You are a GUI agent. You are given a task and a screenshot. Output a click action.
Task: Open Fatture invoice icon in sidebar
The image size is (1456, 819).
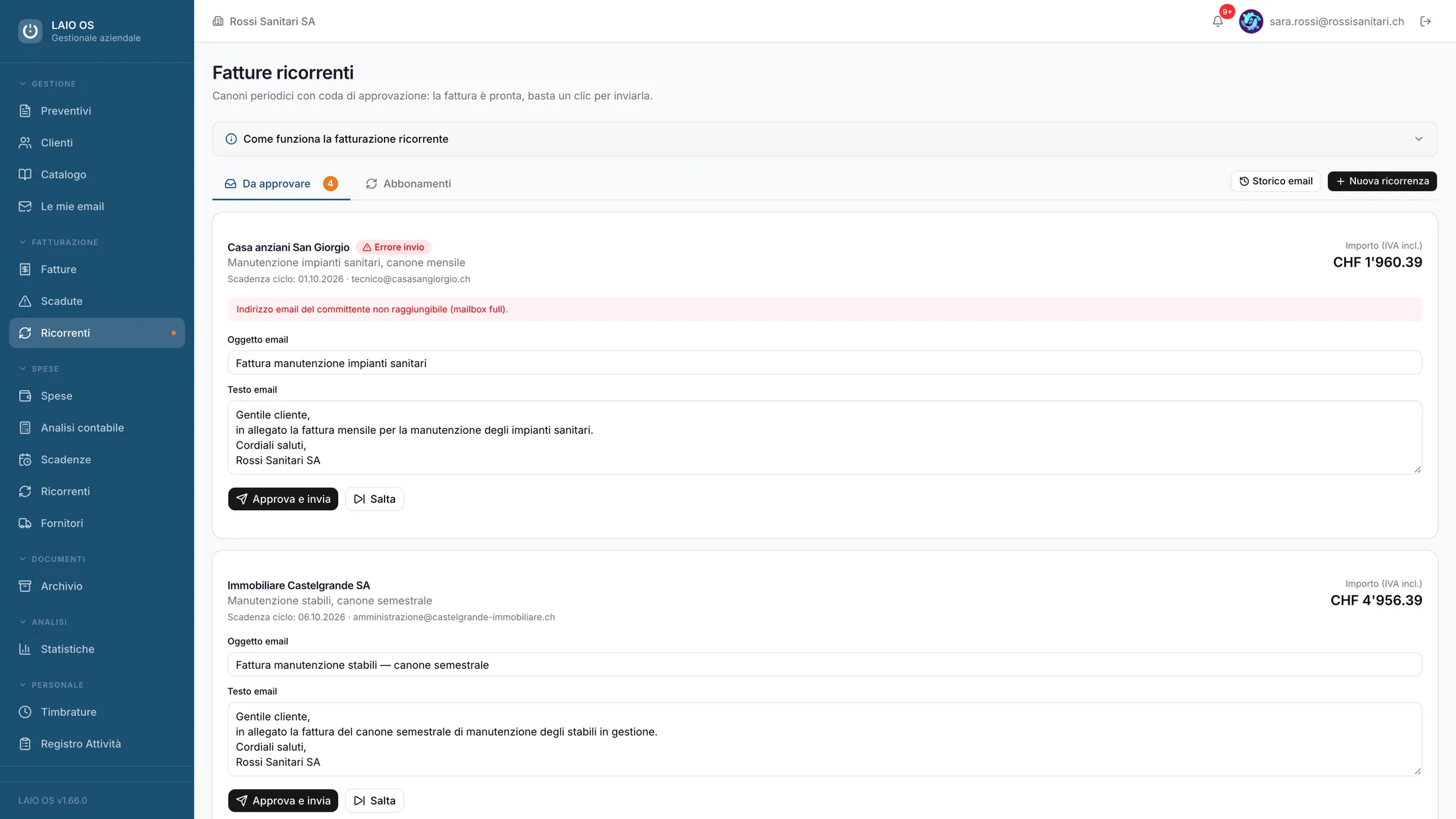(x=25, y=269)
